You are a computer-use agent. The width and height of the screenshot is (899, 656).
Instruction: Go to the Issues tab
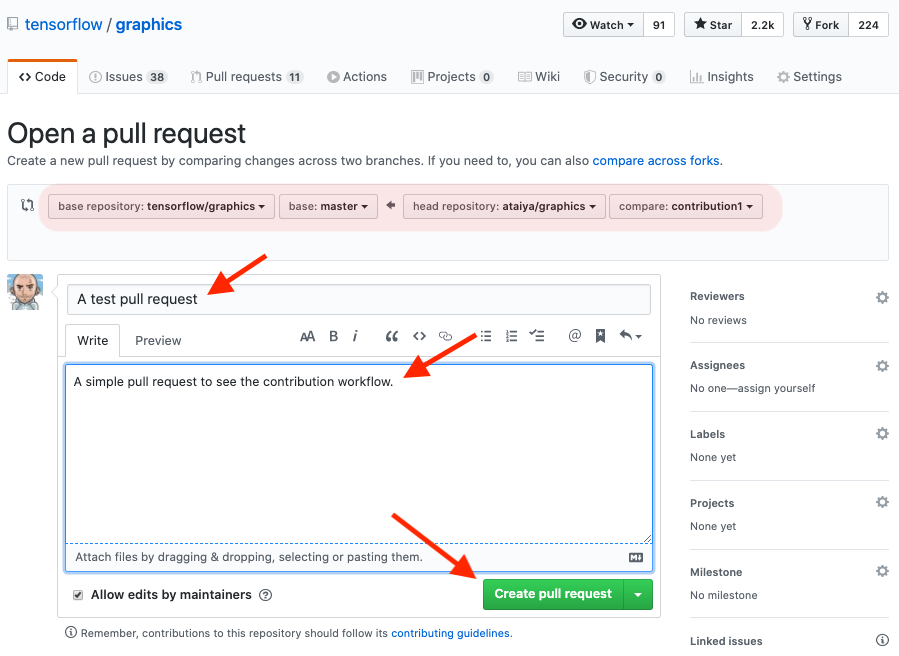point(127,77)
